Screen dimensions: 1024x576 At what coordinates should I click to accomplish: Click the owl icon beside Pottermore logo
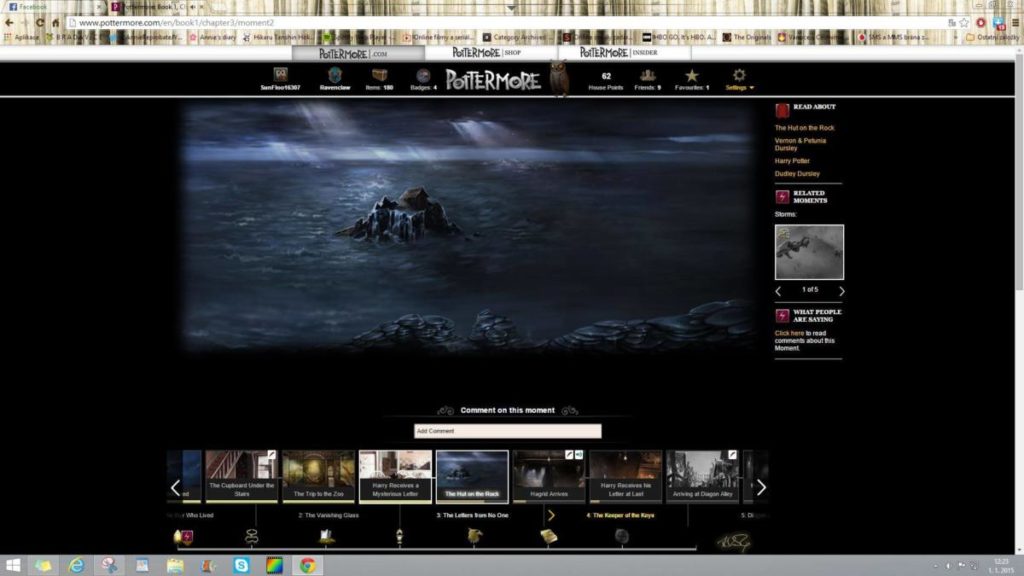click(559, 78)
